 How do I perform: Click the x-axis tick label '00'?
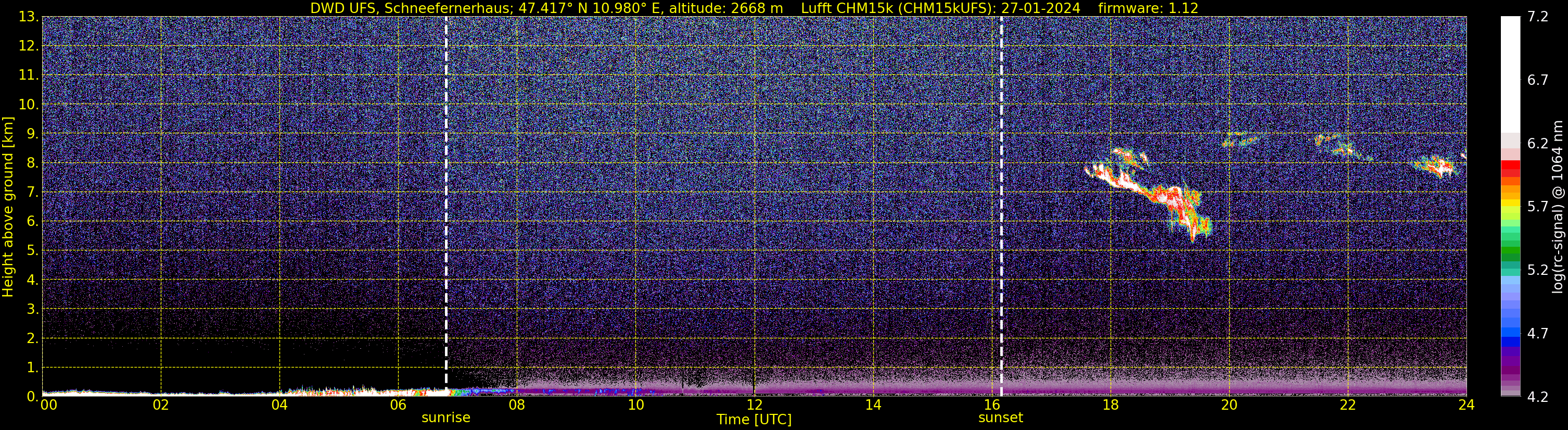[49, 404]
